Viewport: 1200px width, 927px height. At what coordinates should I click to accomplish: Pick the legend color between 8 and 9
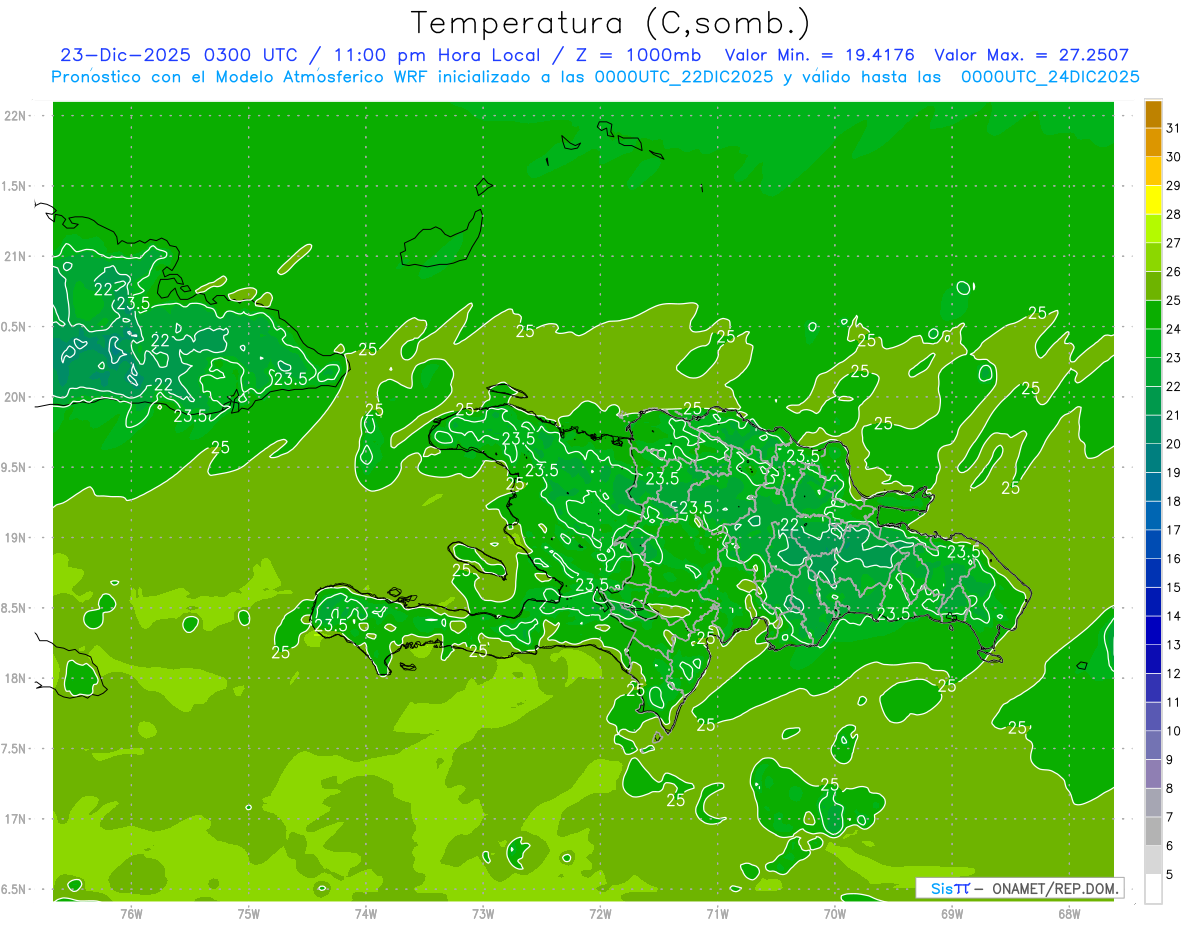pos(1153,774)
